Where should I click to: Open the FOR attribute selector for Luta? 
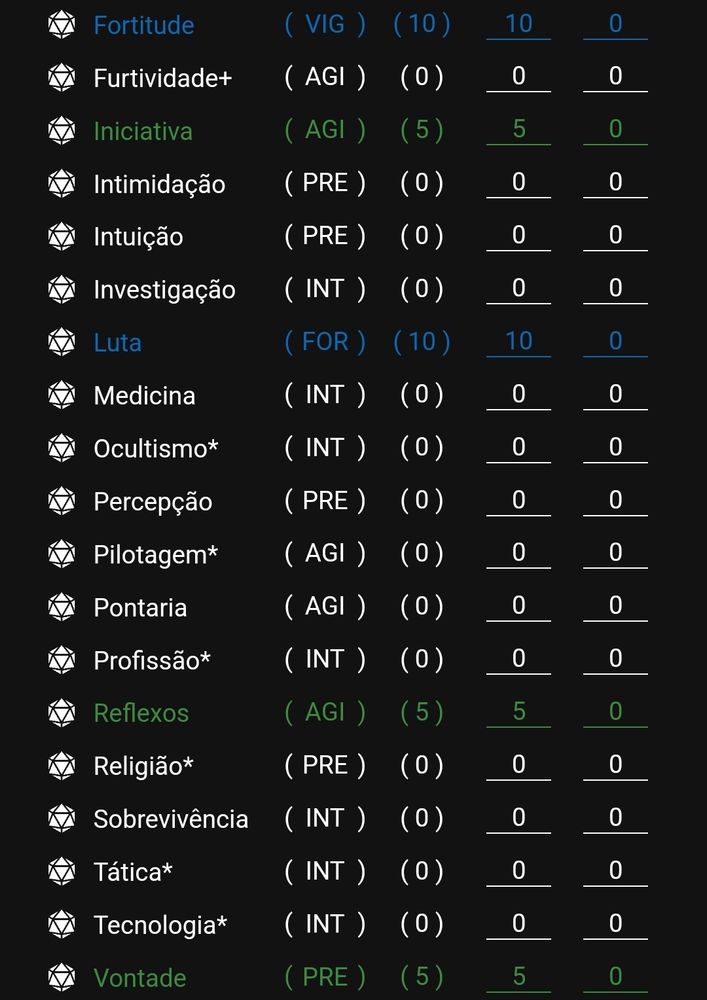click(x=325, y=342)
